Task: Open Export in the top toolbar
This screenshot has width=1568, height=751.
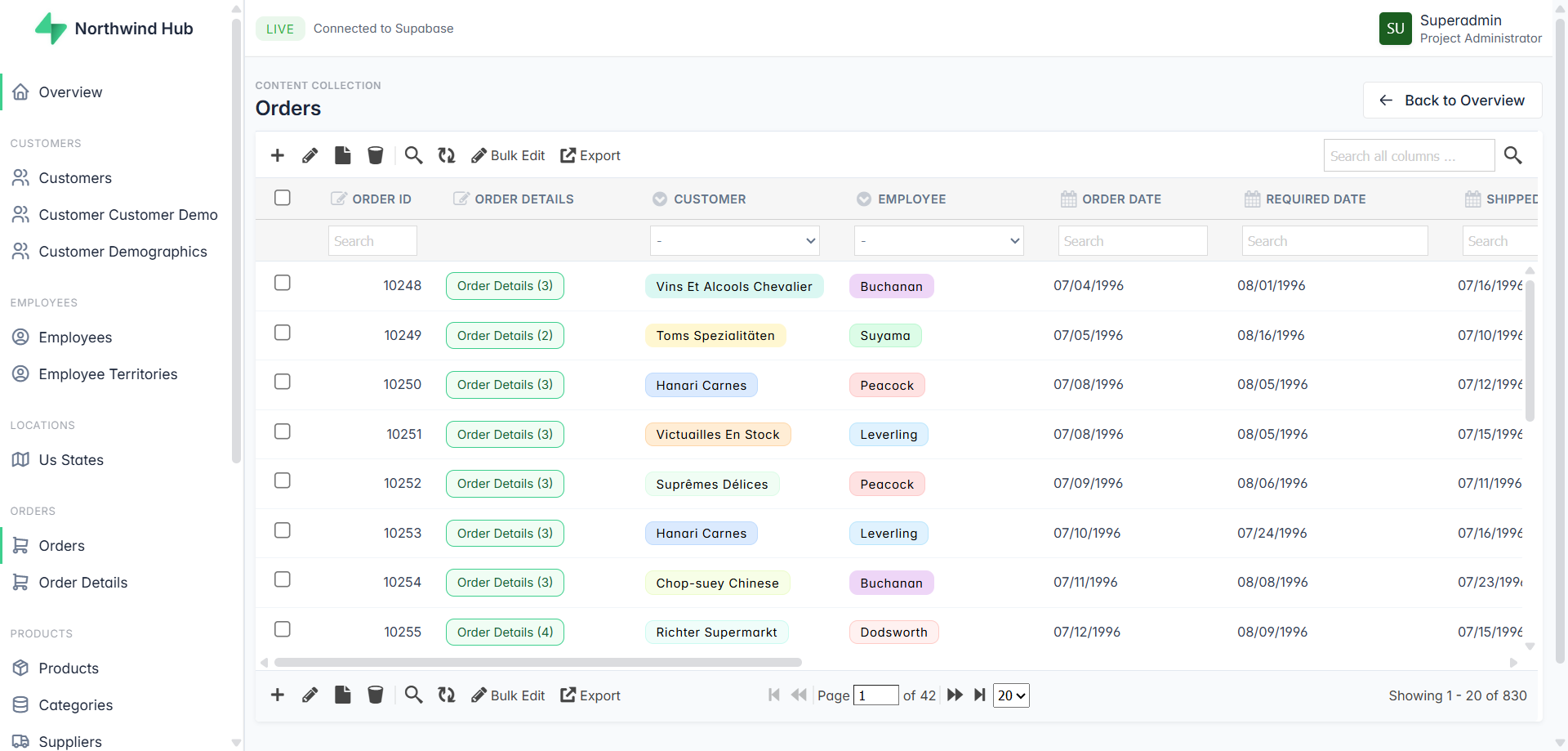Action: (590, 155)
